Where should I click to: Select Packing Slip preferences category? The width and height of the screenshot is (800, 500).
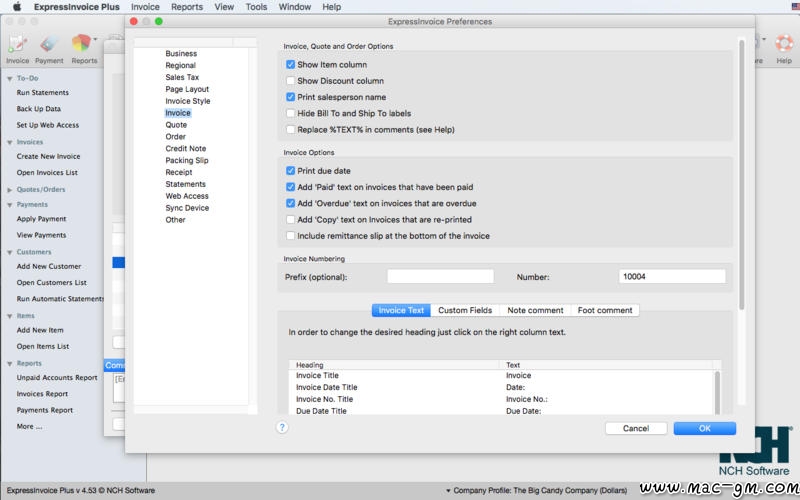(187, 160)
